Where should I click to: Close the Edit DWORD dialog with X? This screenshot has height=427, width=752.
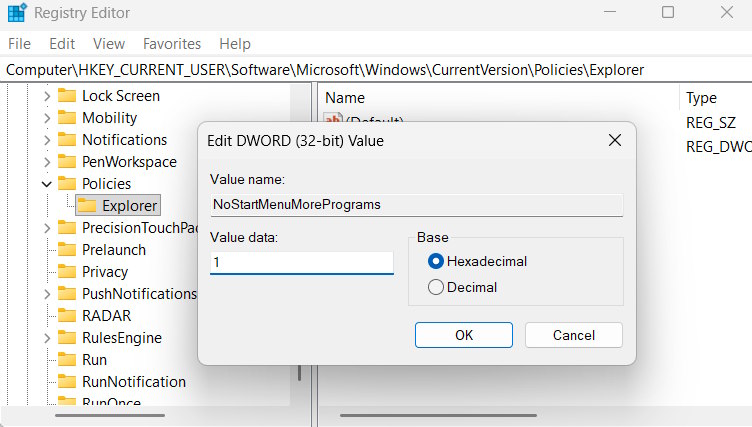615,141
